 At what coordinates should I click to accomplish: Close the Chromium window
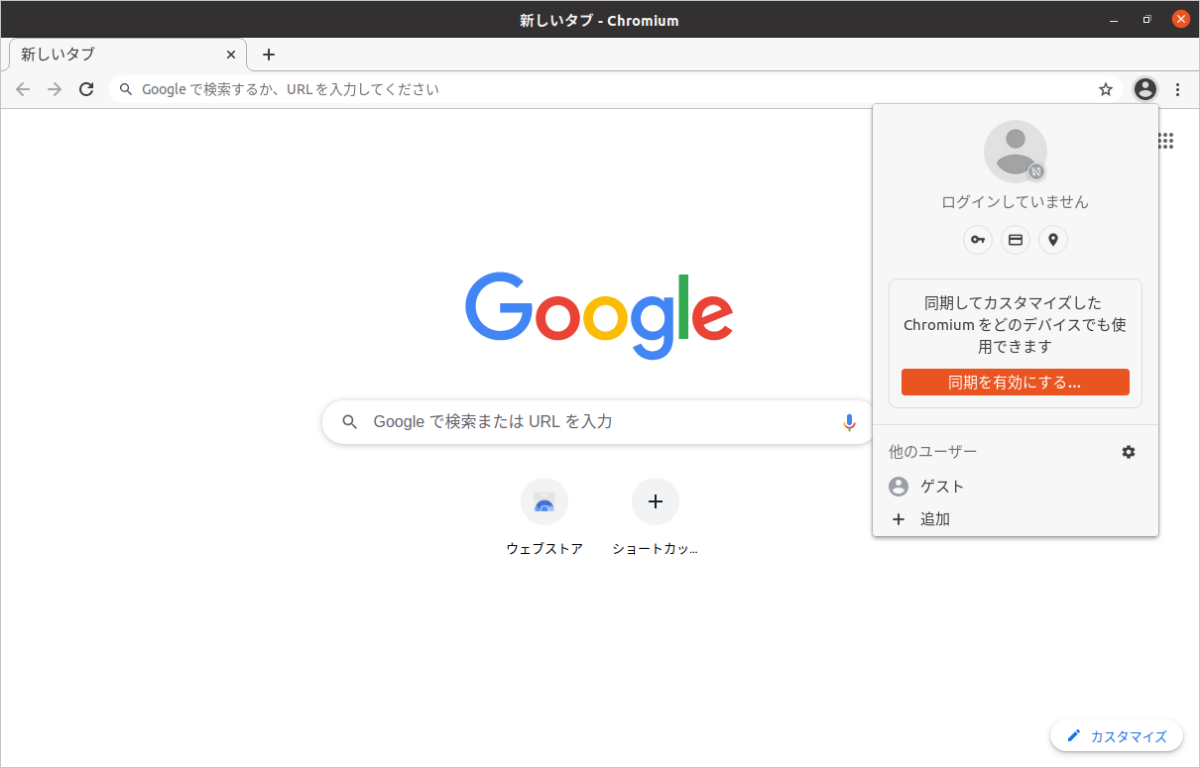click(x=1180, y=19)
